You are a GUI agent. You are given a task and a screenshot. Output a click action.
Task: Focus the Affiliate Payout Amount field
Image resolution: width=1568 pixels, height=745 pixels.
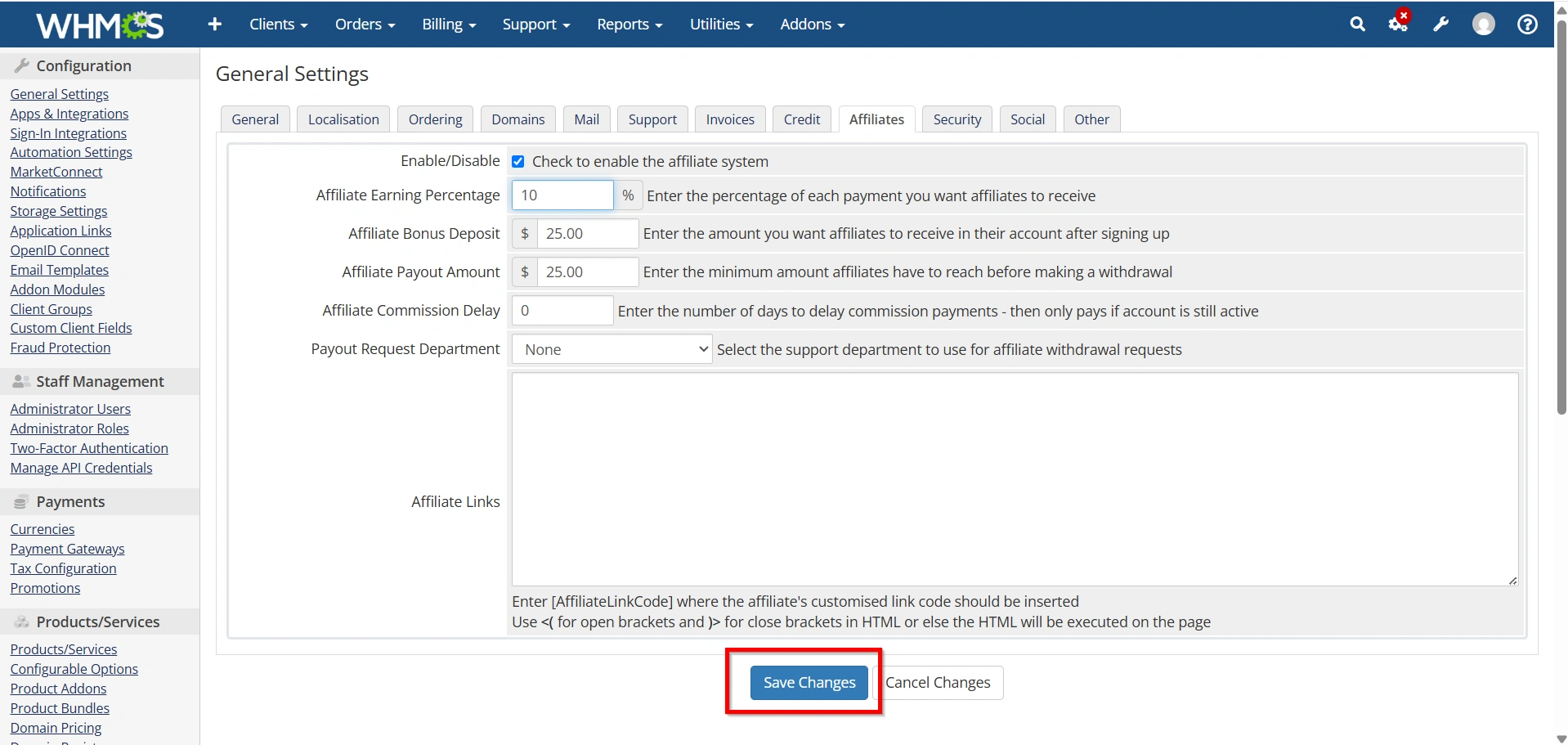587,272
